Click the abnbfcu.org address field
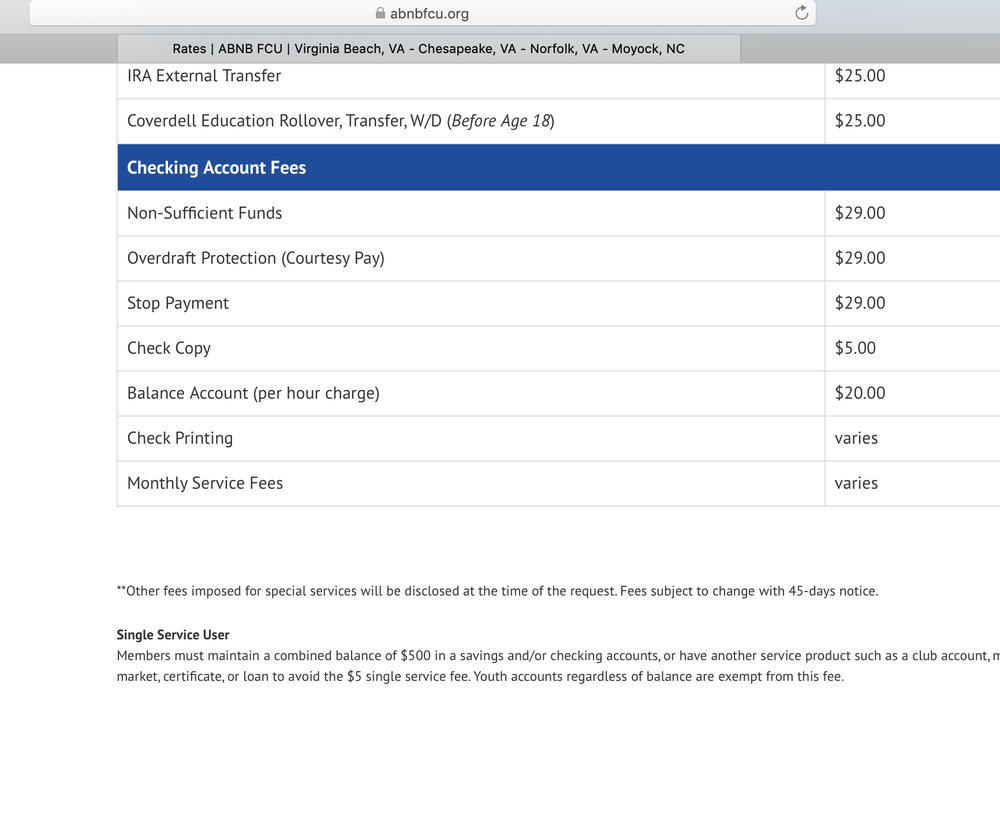1000x839 pixels. 429,14
